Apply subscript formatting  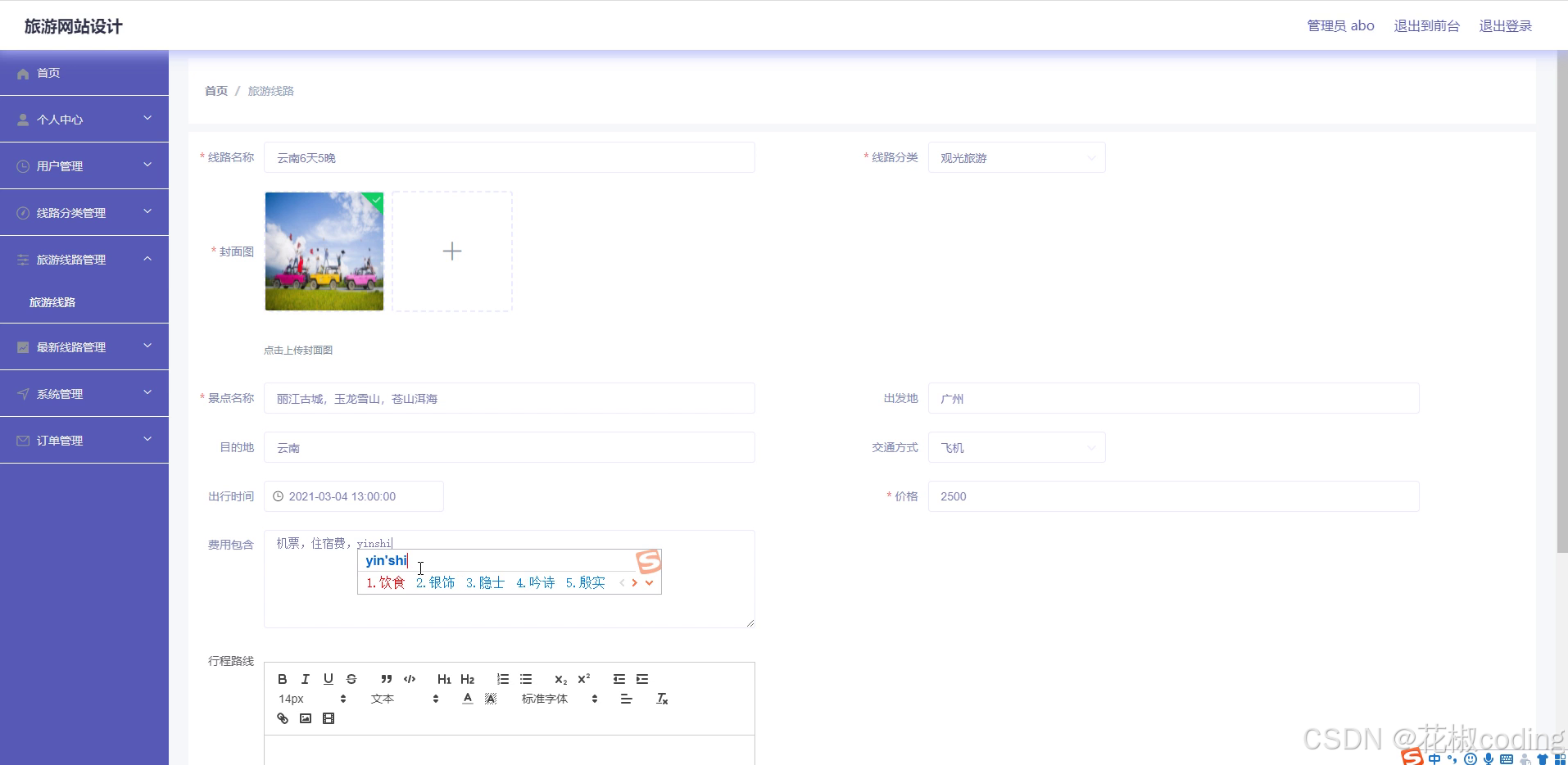(560, 679)
